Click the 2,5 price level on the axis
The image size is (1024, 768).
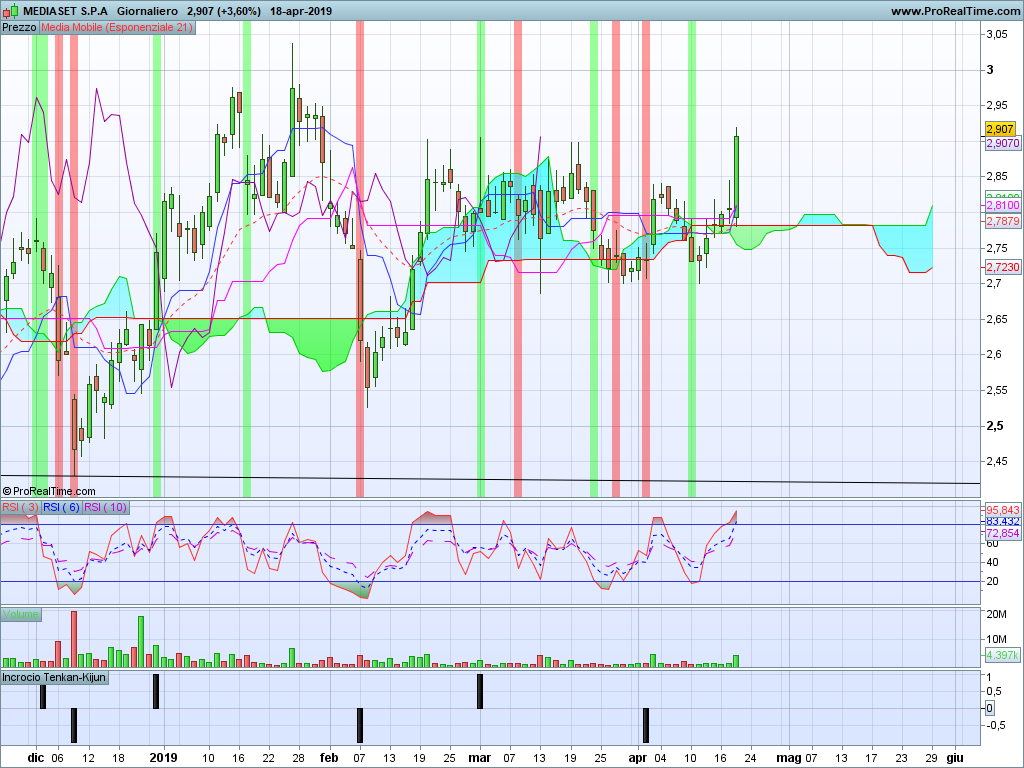(995, 426)
